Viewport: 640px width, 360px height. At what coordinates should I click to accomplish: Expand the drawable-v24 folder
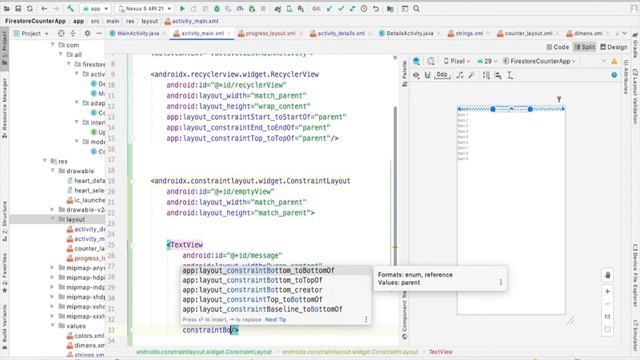pyautogui.click(x=53, y=209)
